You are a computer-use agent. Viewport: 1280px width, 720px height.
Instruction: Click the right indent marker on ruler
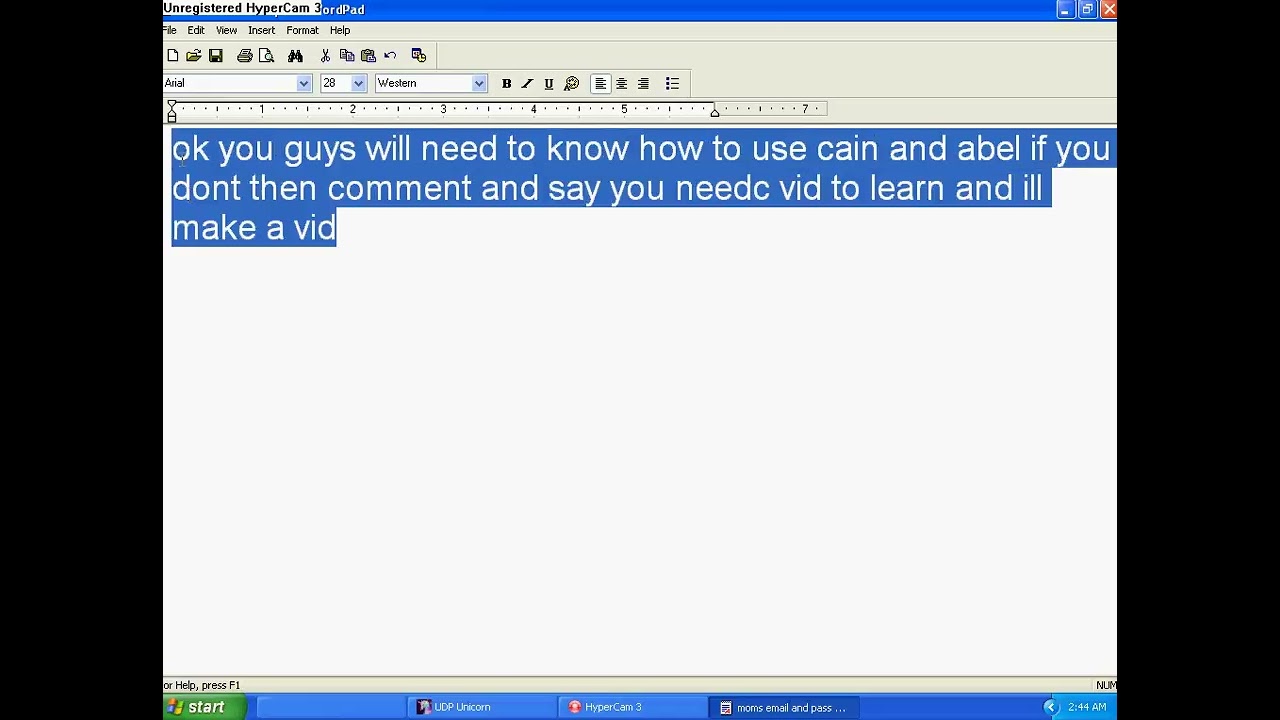click(x=715, y=112)
